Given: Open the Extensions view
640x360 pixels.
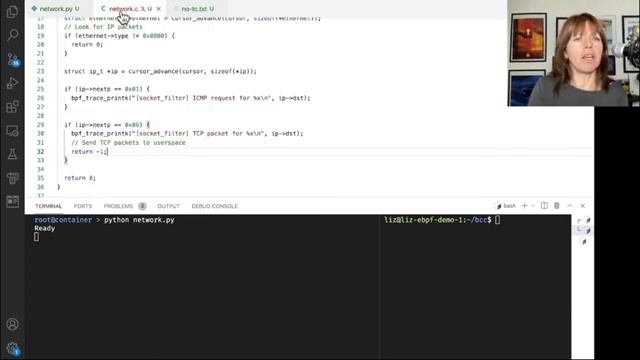Looking at the screenshot, I should coord(12,107).
